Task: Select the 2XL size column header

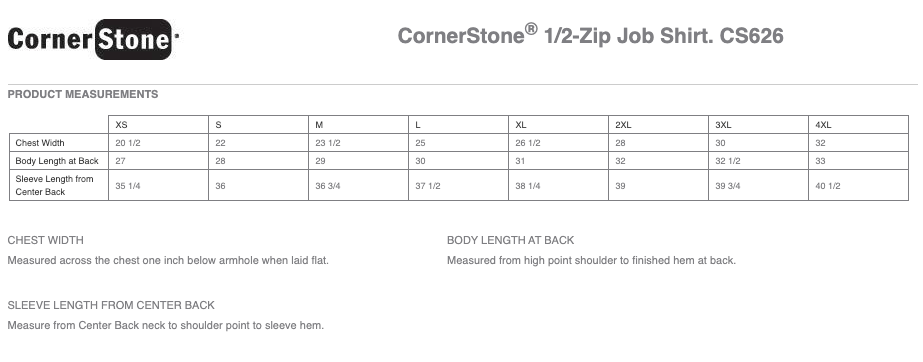Action: click(623, 125)
